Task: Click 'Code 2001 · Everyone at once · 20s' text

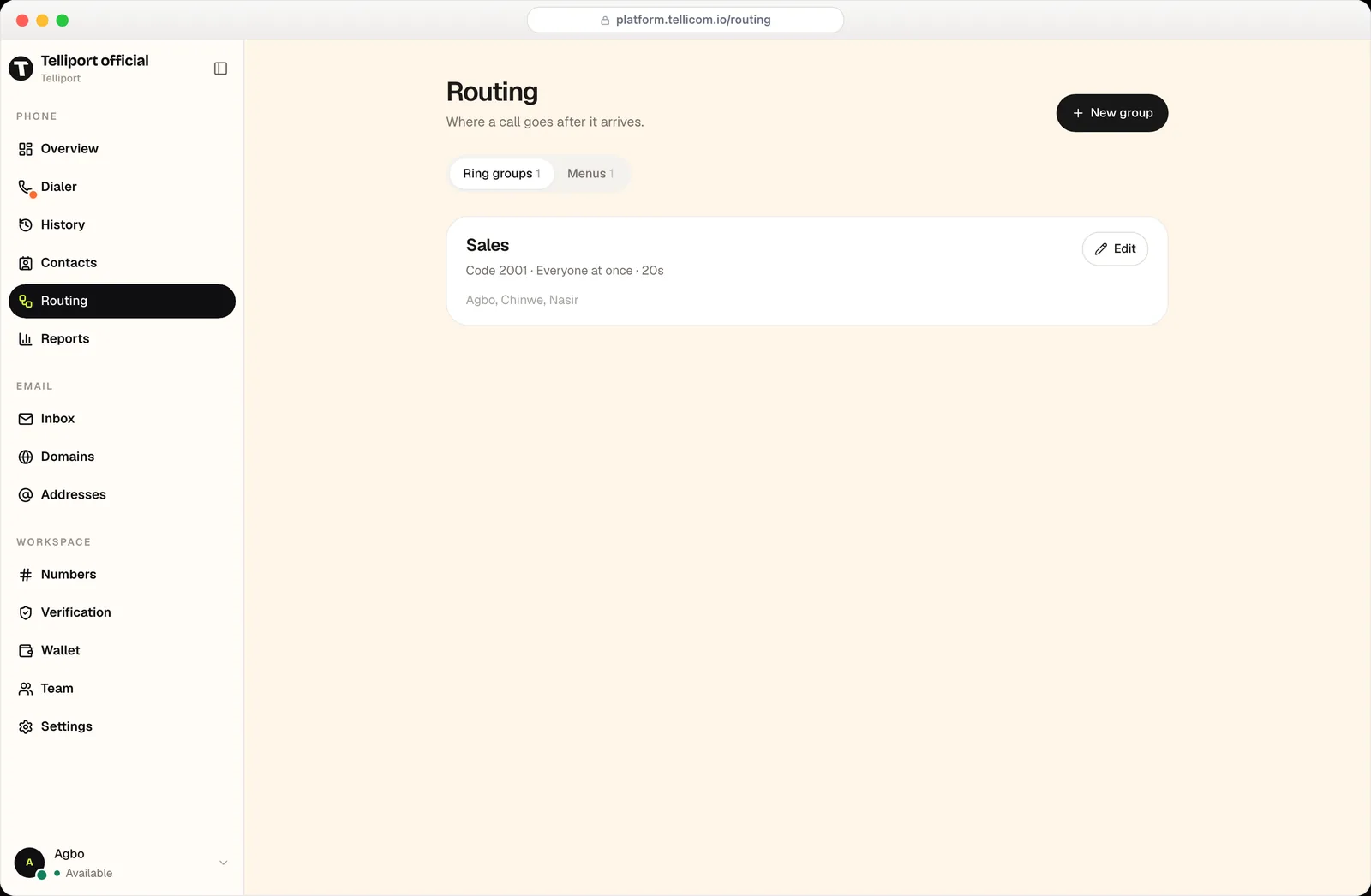Action: (x=565, y=271)
